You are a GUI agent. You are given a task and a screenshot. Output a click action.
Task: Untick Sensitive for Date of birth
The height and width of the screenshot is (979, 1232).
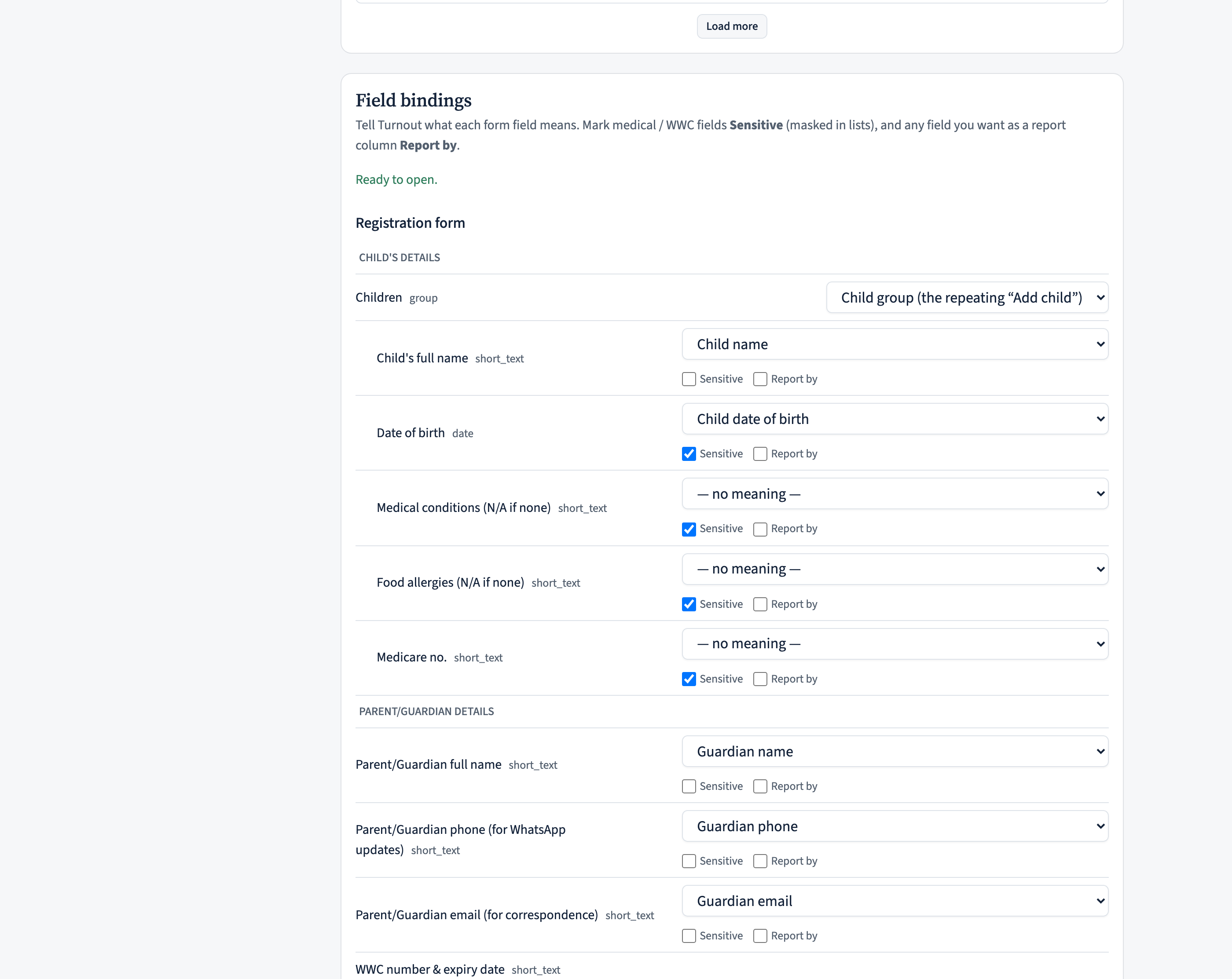point(689,454)
